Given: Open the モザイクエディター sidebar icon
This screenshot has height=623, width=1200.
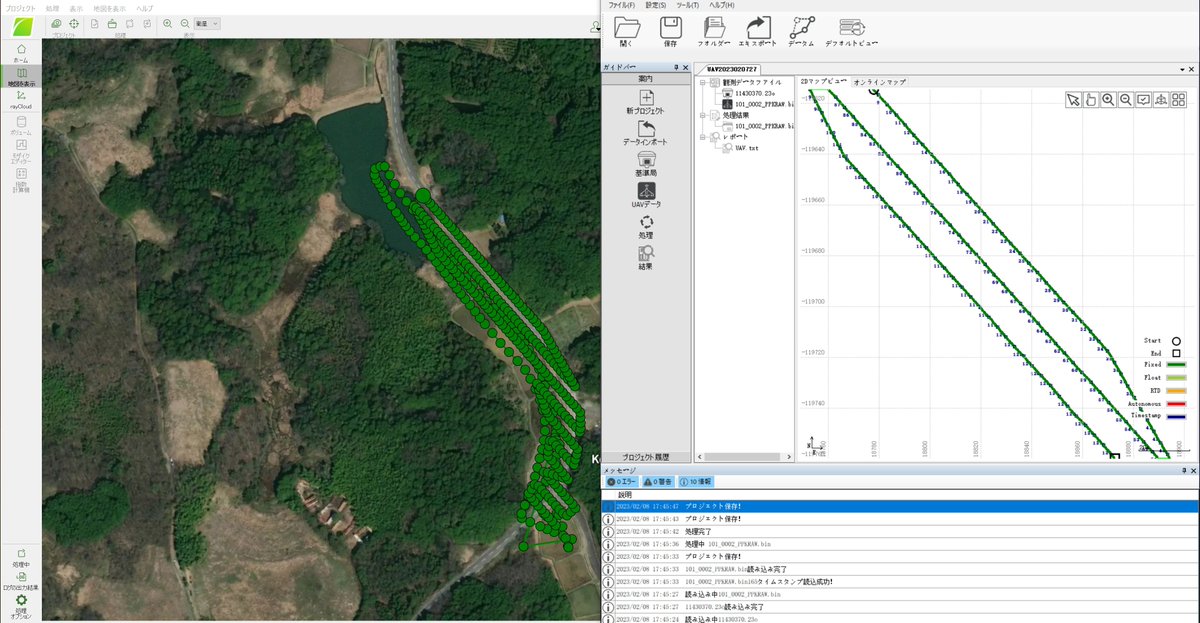Looking at the screenshot, I should (x=20, y=151).
